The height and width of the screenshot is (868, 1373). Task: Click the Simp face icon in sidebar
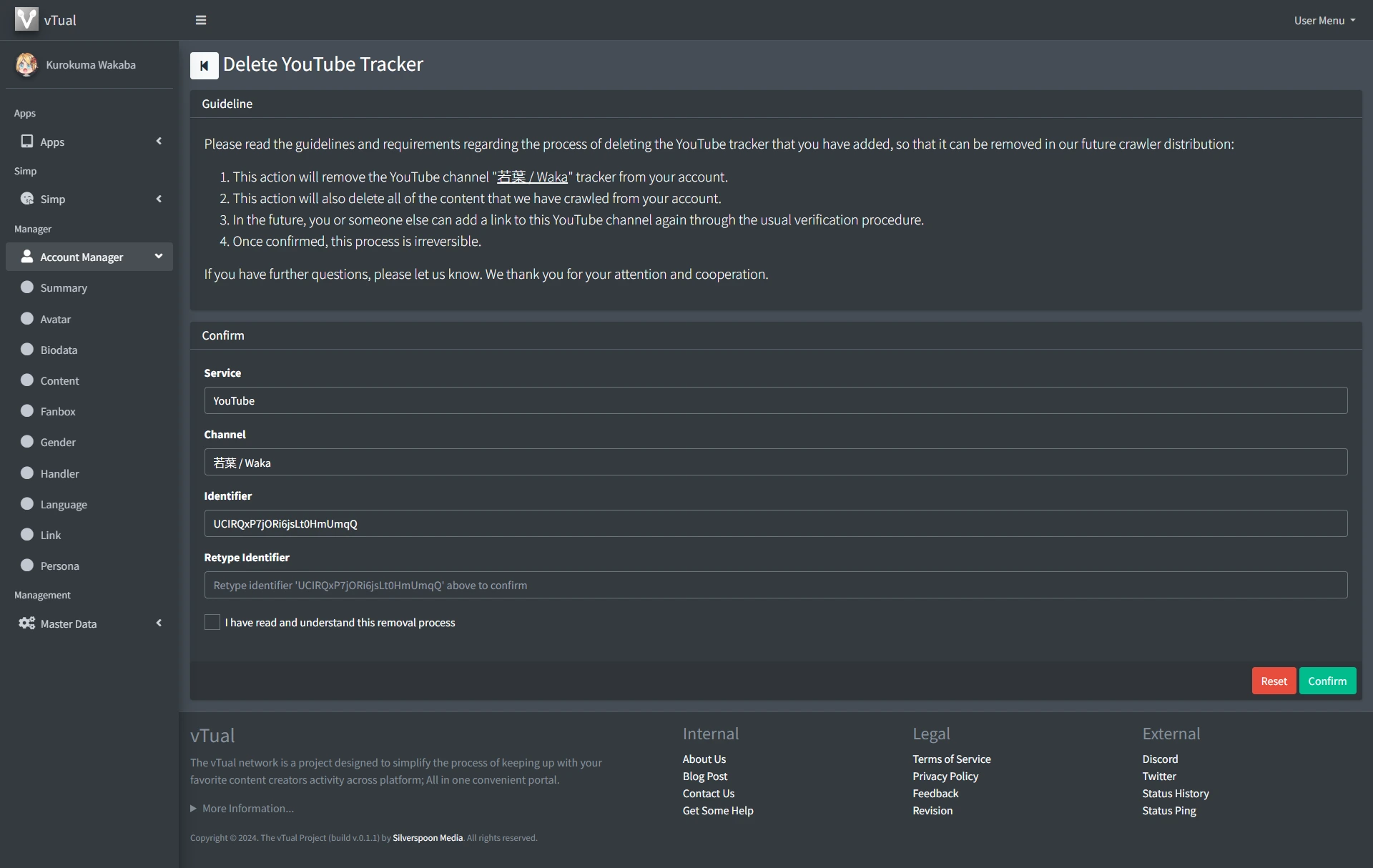tap(27, 199)
